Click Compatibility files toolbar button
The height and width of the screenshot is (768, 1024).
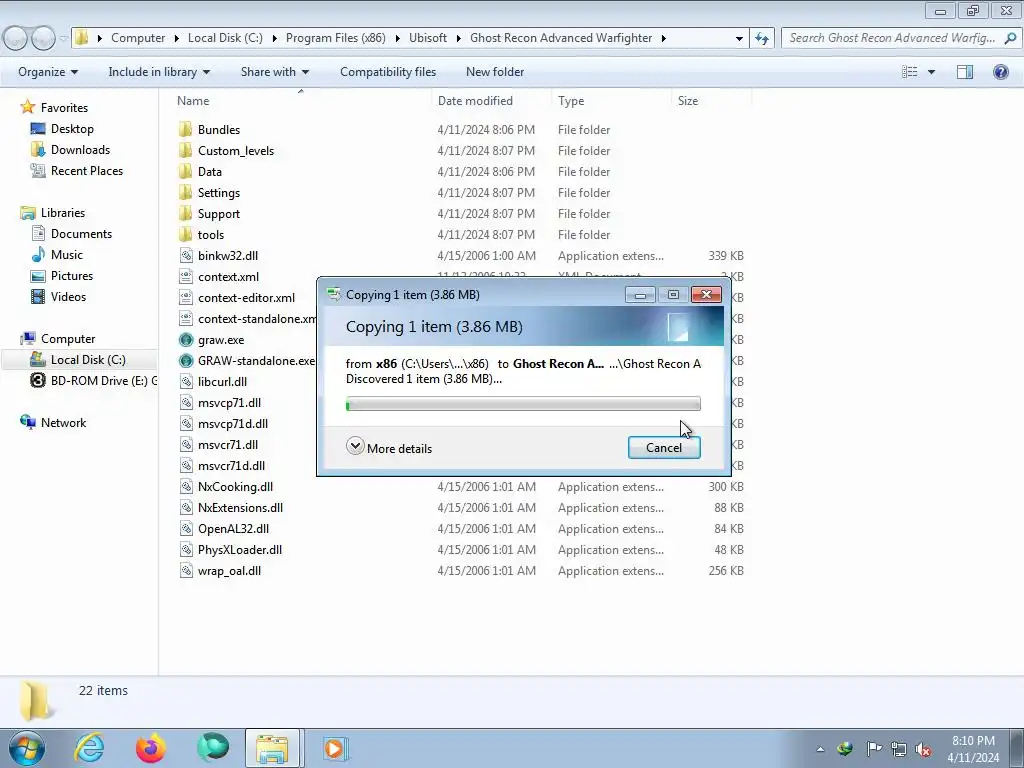[x=388, y=72]
